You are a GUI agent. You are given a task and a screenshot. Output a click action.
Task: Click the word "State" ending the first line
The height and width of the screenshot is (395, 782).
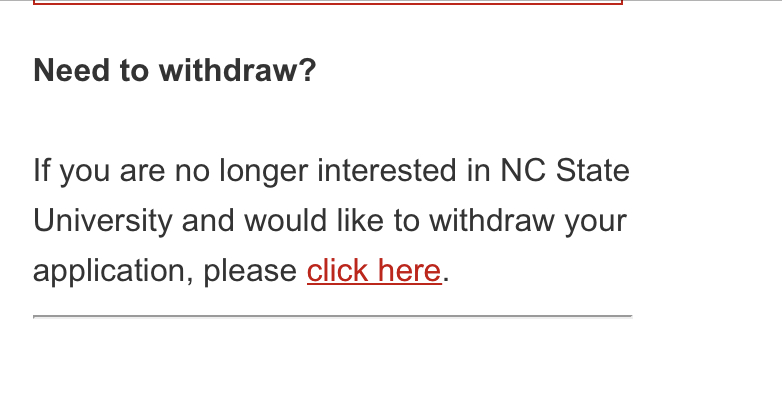[x=592, y=171]
